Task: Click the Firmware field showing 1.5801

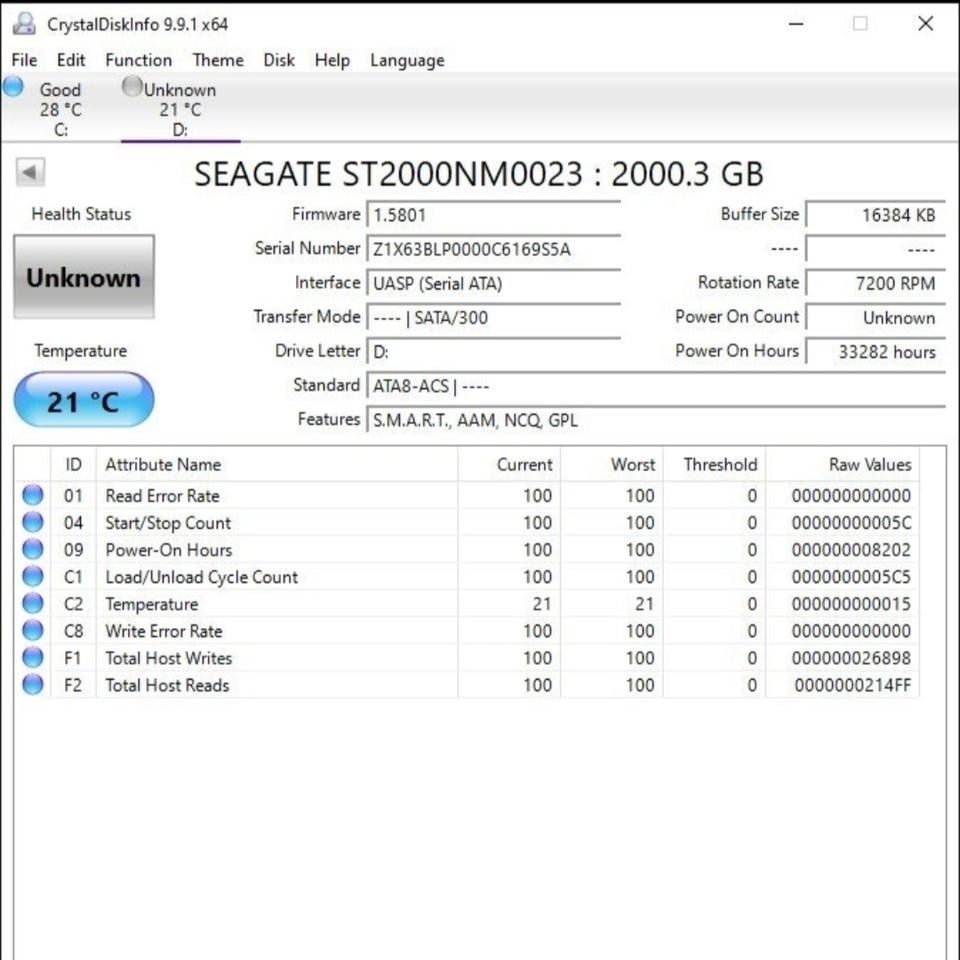Action: coord(493,215)
